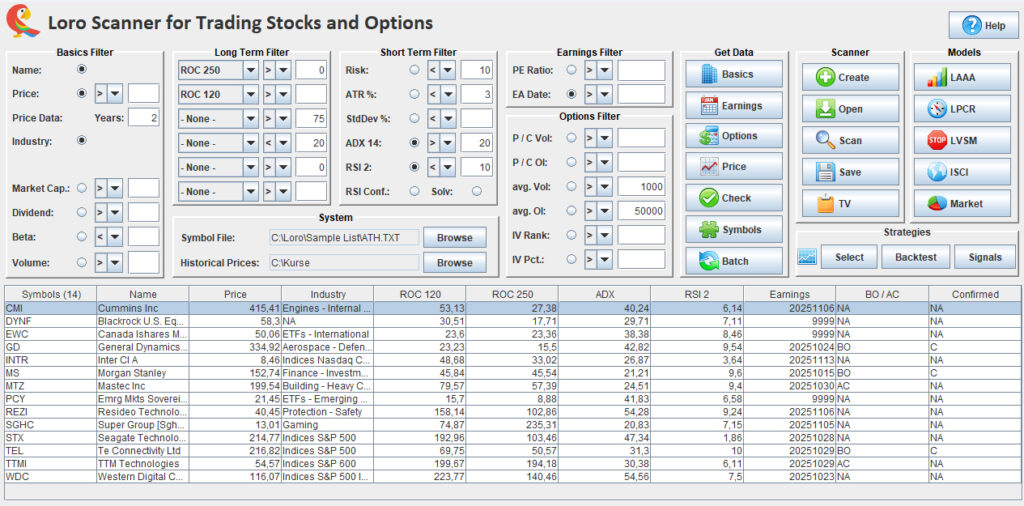The image size is (1024, 506).
Task: Click Browse next to Symbol File
Action: click(x=454, y=237)
